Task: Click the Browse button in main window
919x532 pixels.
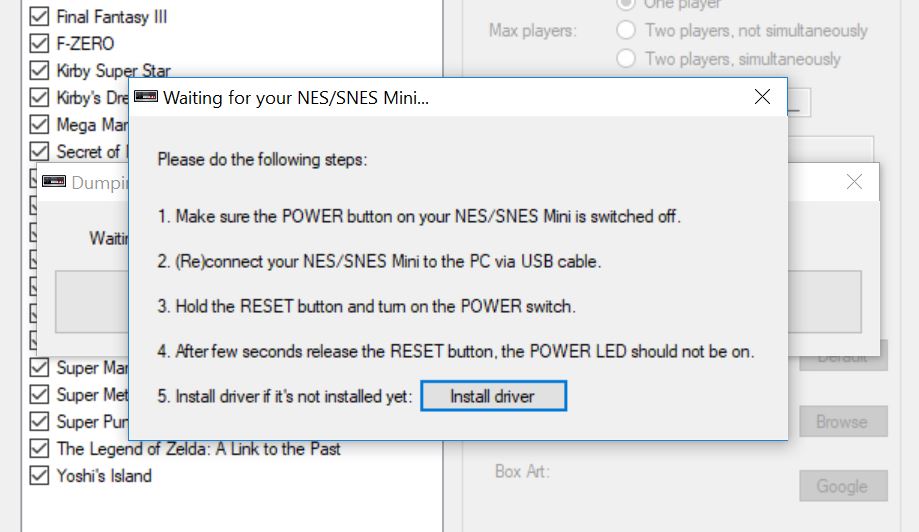Action: click(843, 421)
